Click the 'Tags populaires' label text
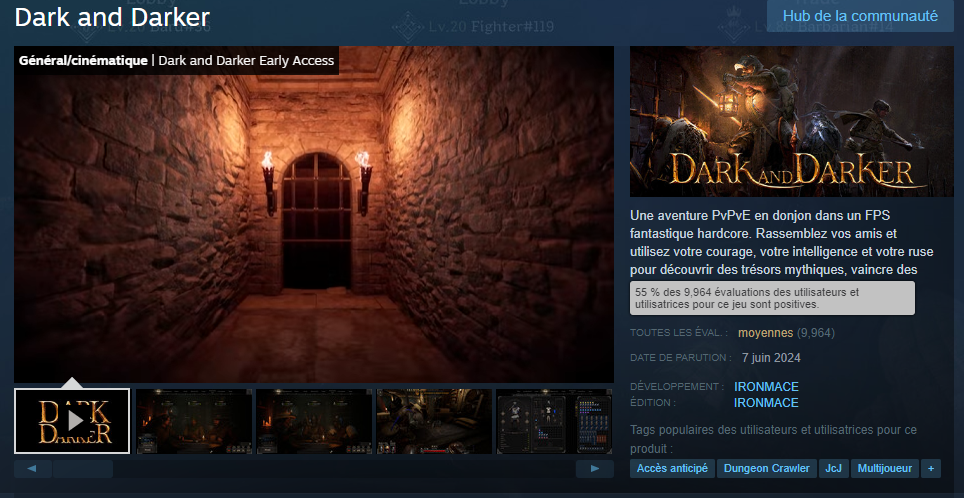Image resolution: width=964 pixels, height=498 pixels. pos(773,439)
